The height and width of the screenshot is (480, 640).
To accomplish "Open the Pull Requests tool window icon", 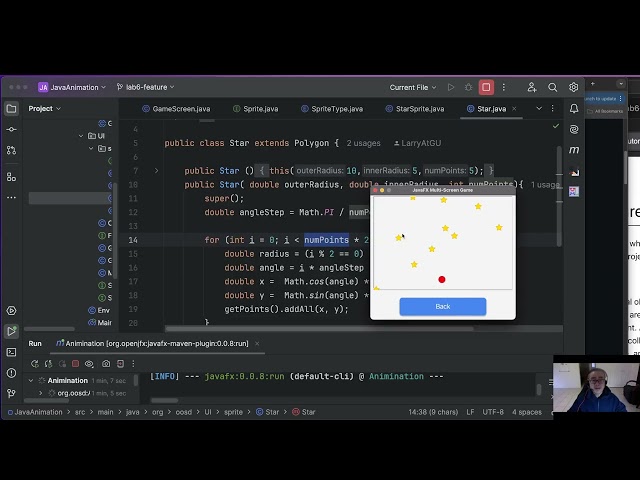I will click(11, 150).
